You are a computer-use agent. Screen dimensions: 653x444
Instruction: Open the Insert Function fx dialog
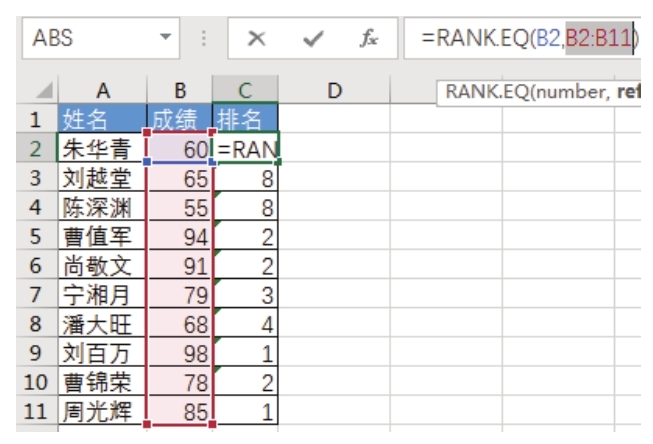point(368,39)
